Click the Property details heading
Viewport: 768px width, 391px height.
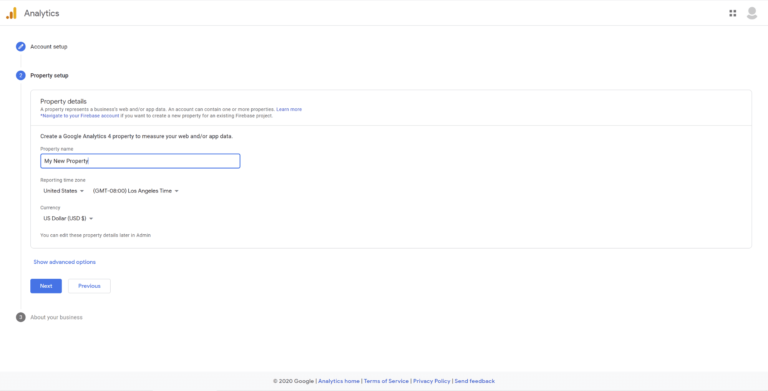click(63, 101)
